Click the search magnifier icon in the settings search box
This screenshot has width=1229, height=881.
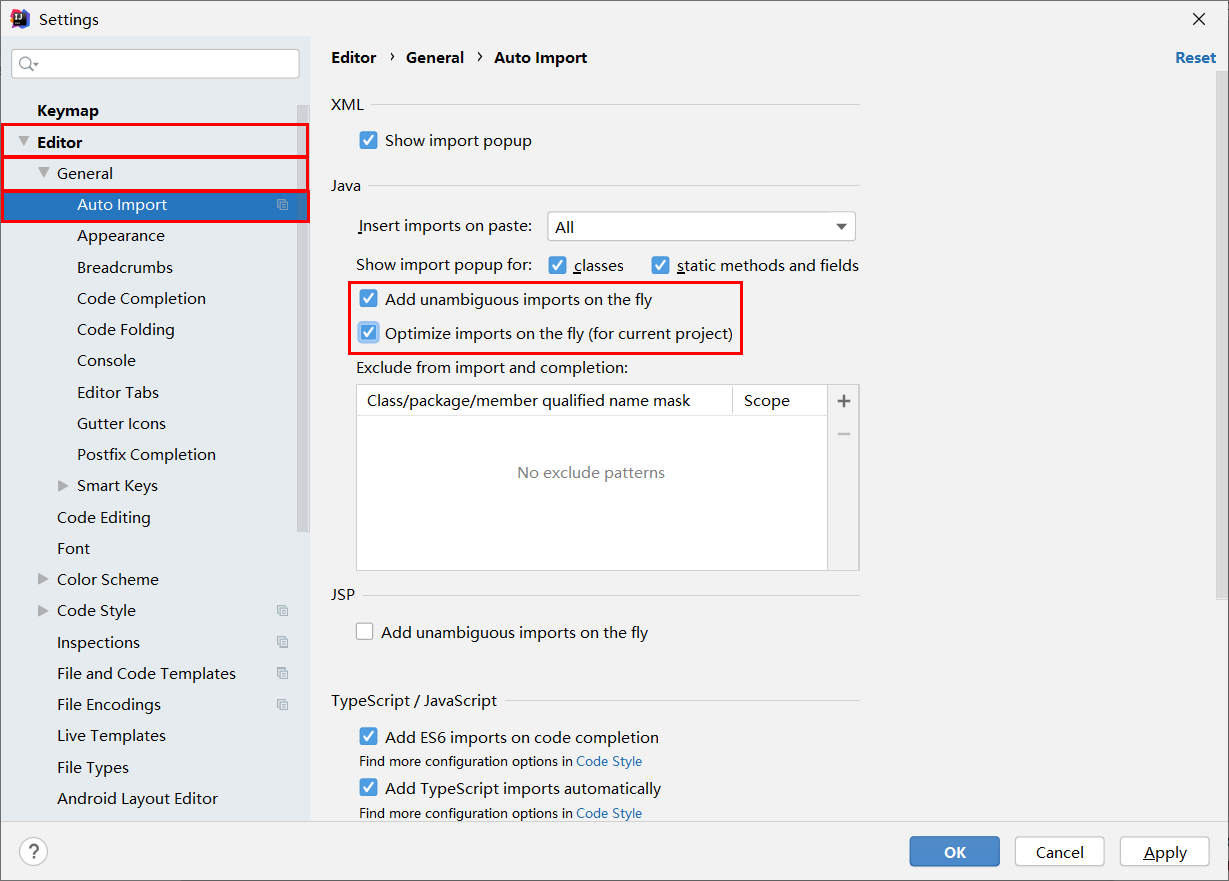(x=28, y=64)
